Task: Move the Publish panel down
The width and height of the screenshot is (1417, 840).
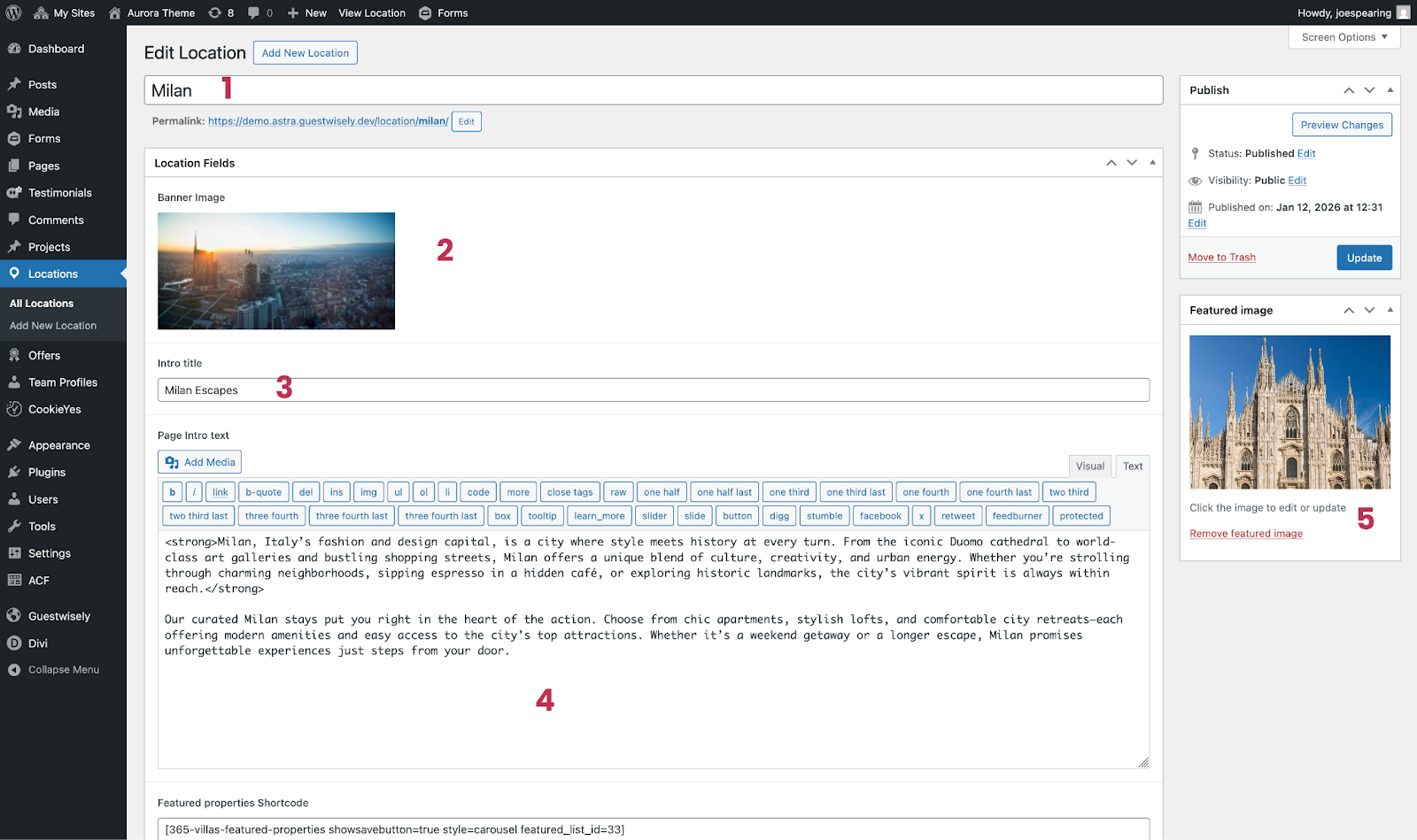Action: pyautogui.click(x=1369, y=90)
